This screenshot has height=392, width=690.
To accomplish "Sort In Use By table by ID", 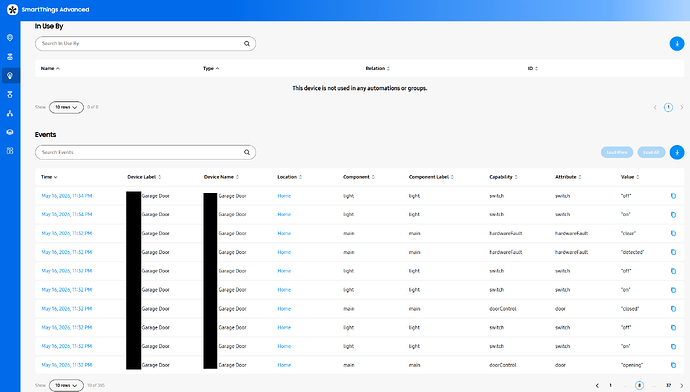I will (x=532, y=68).
